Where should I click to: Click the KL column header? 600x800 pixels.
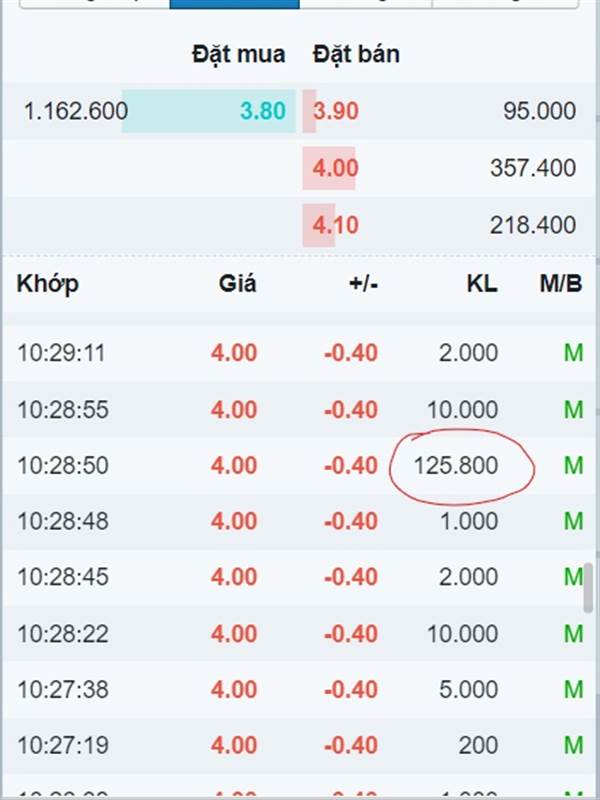(482, 284)
